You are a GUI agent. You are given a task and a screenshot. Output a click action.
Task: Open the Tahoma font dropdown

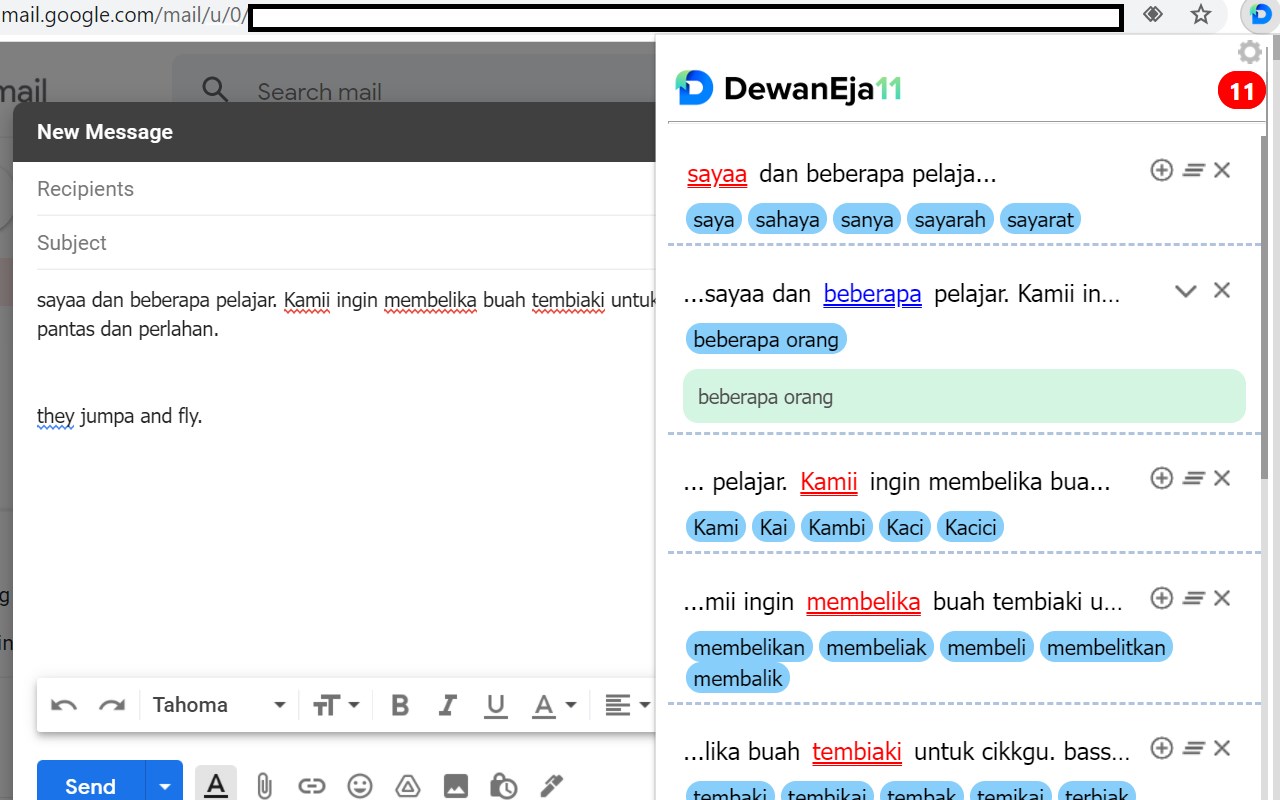pos(219,705)
